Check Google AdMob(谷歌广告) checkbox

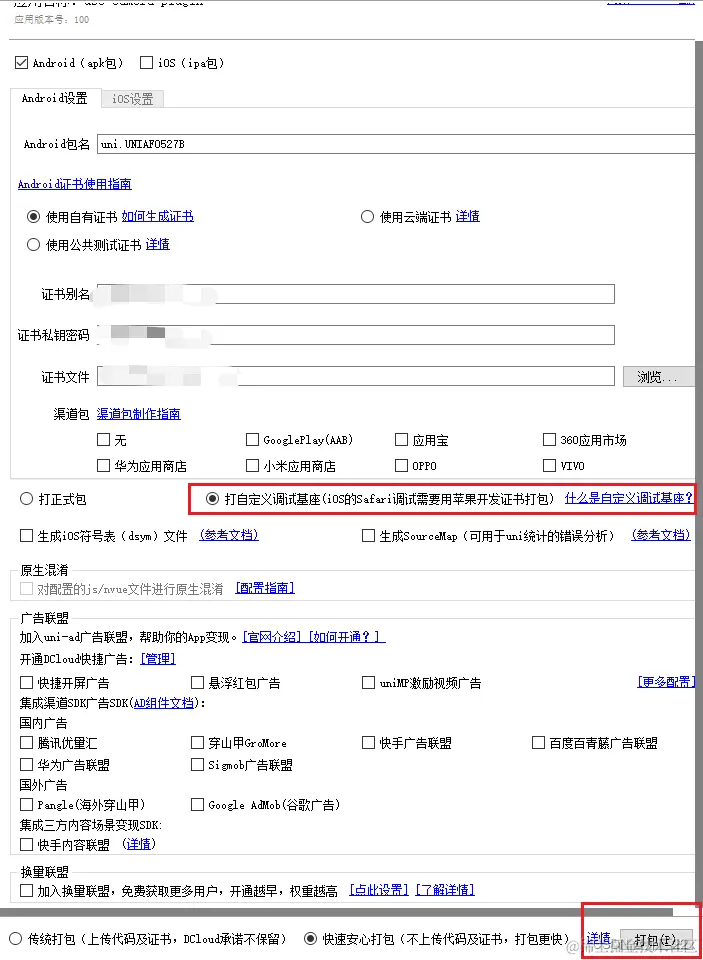coord(197,804)
